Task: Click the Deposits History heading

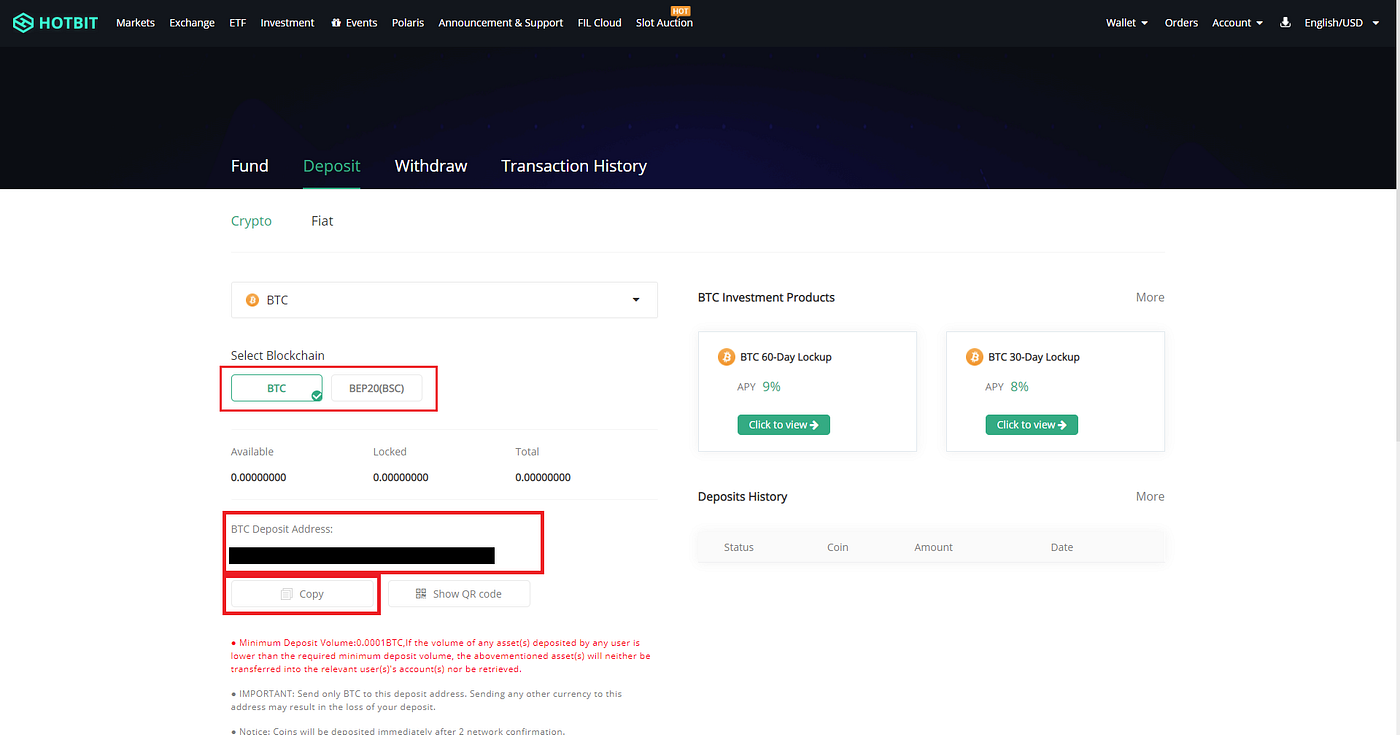Action: click(743, 497)
